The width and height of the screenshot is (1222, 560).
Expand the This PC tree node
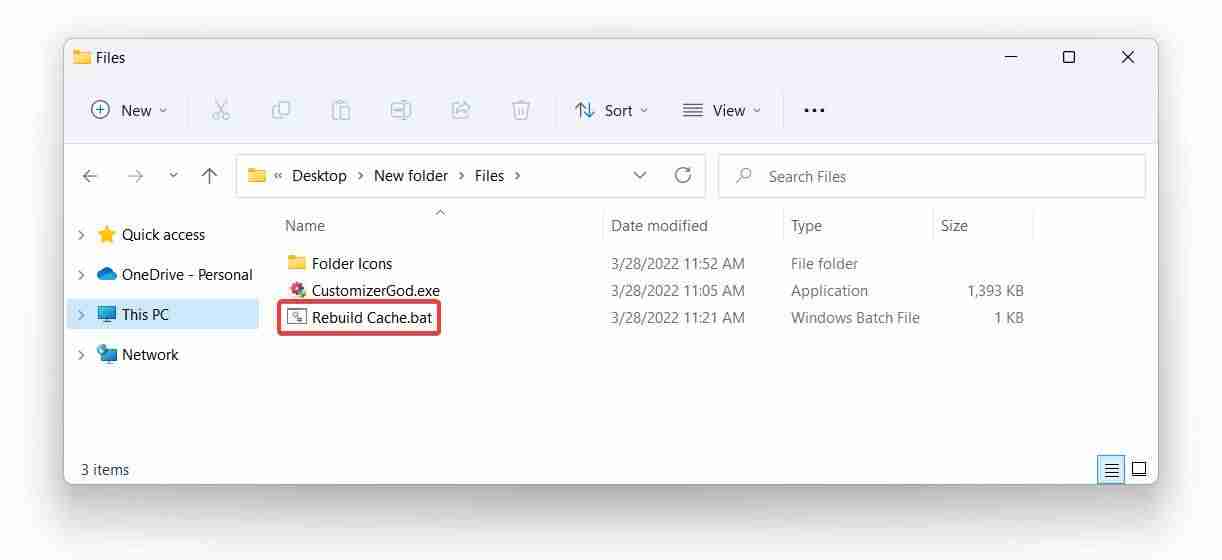[81, 315]
